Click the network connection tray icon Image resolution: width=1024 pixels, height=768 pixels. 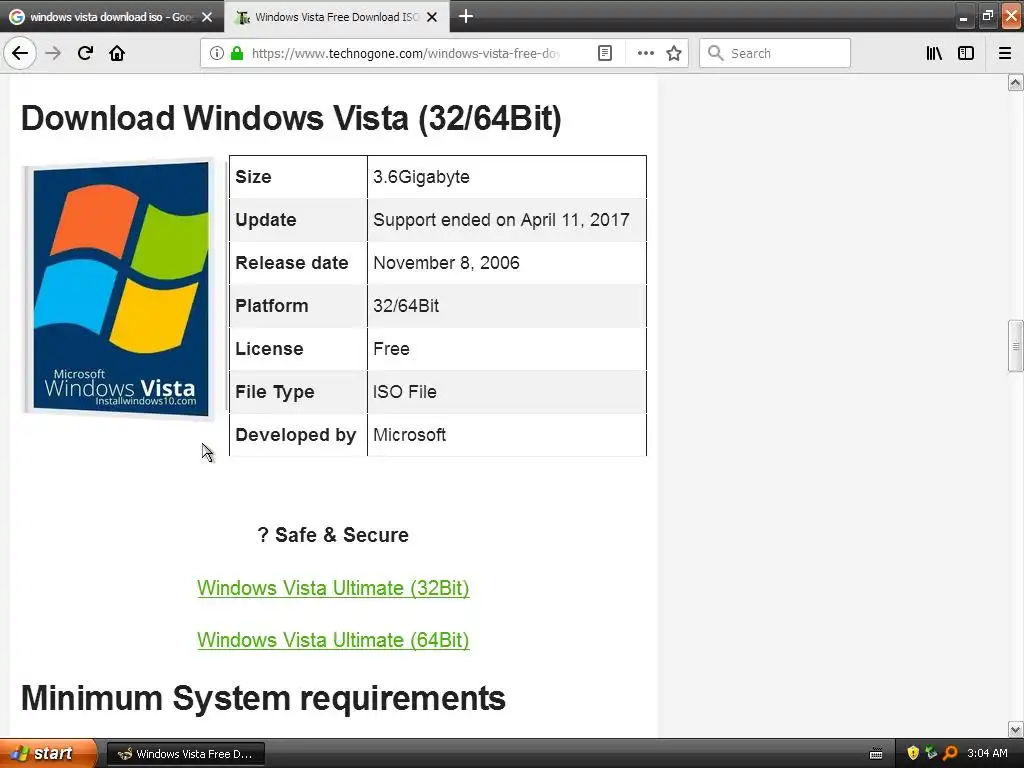[931, 753]
